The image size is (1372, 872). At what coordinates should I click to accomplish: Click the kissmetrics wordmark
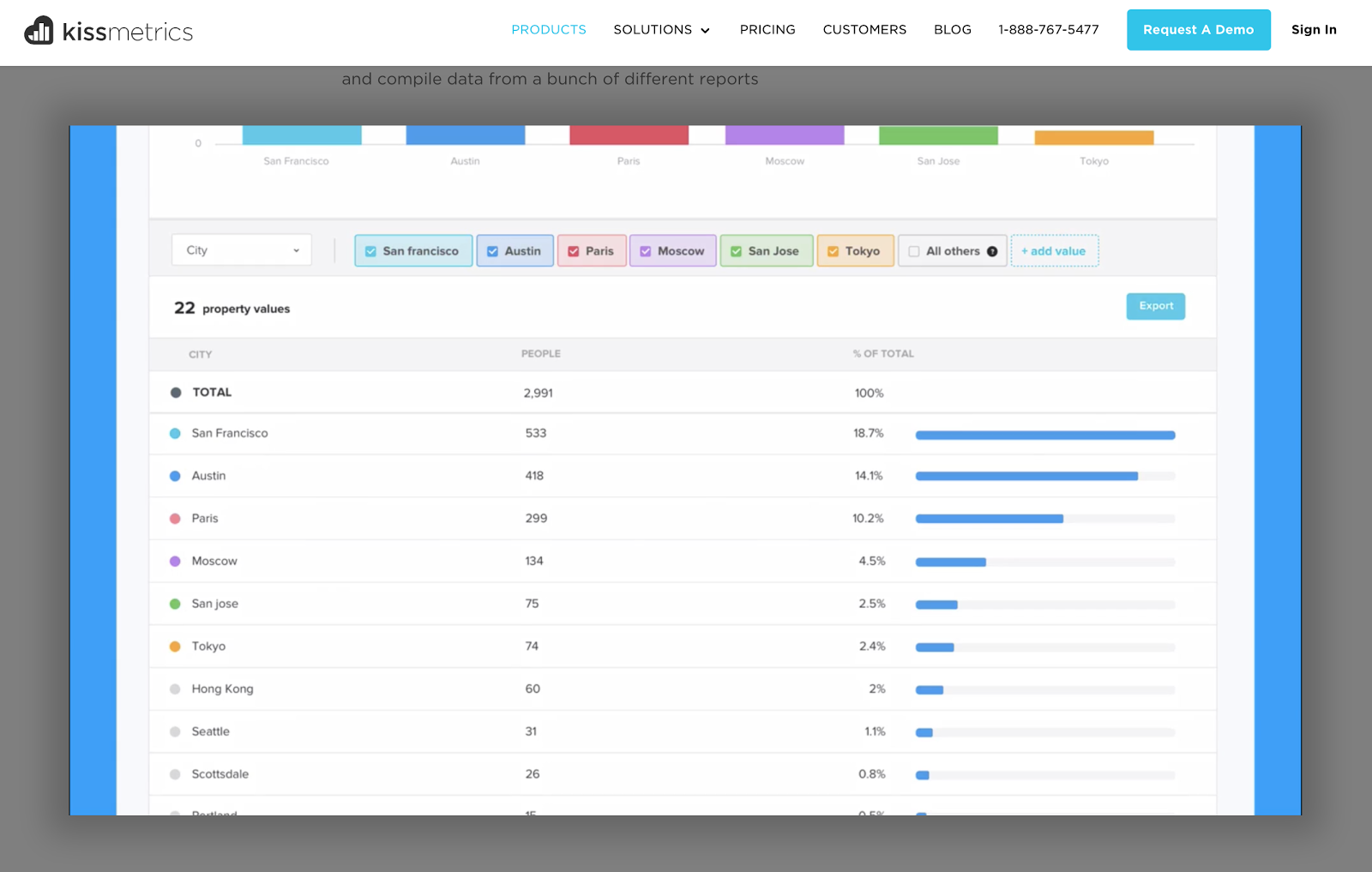pos(128,32)
